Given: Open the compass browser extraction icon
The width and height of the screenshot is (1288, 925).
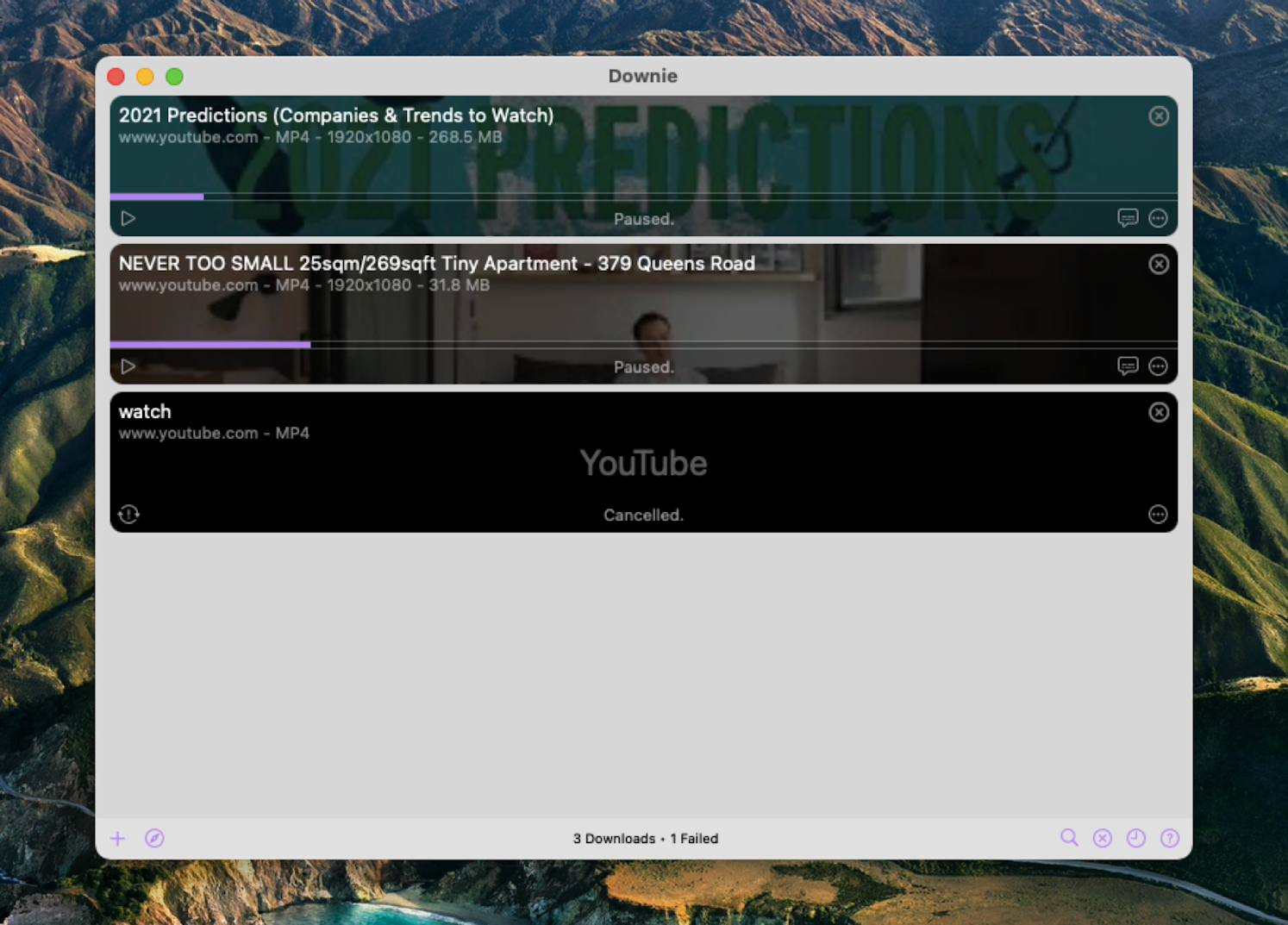Looking at the screenshot, I should click(154, 838).
